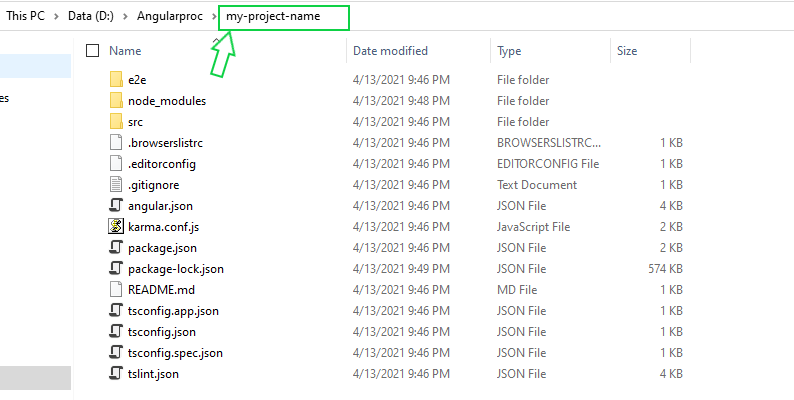Sort by Date modified column header

click(x=390, y=51)
